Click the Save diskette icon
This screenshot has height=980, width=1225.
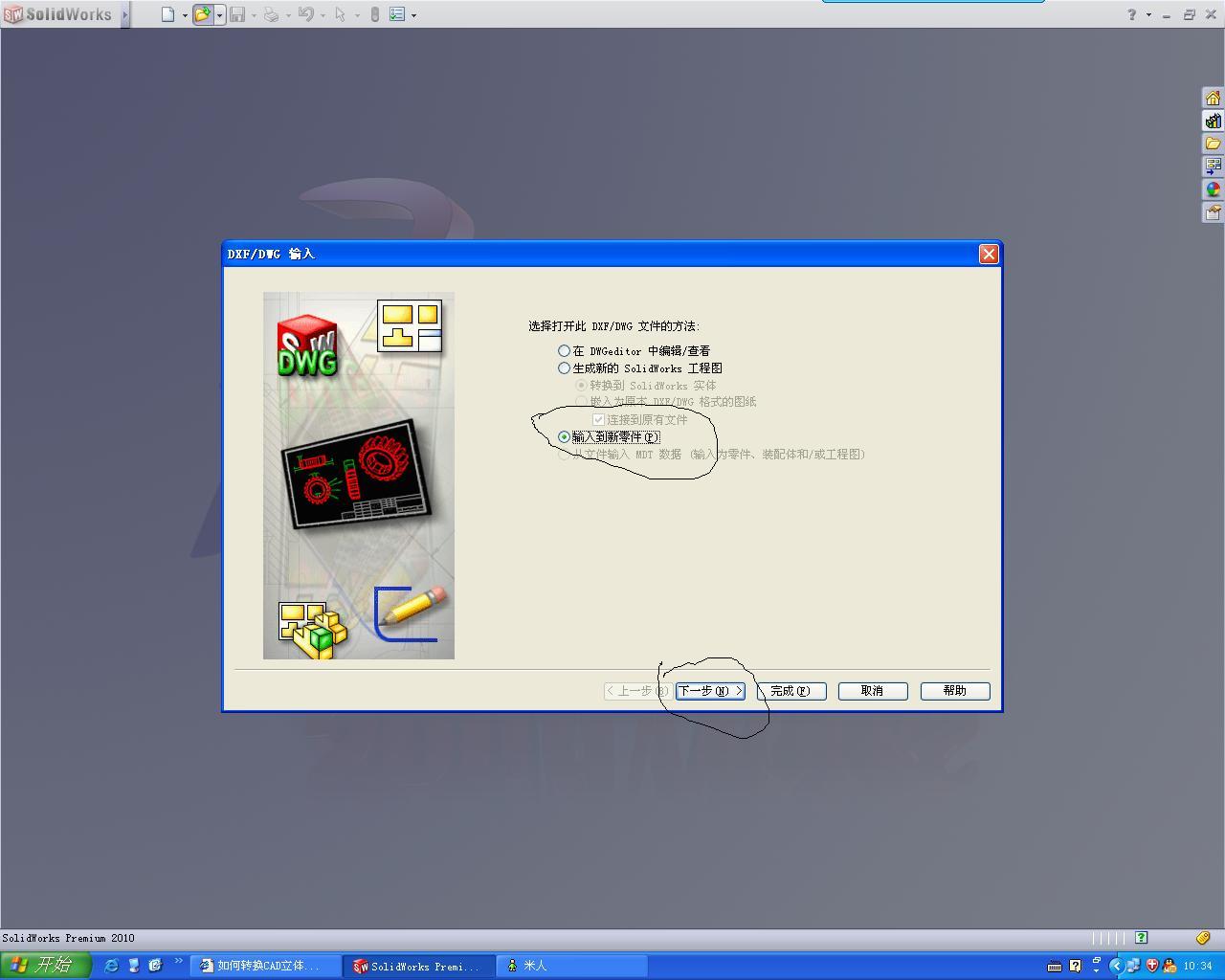[x=237, y=14]
